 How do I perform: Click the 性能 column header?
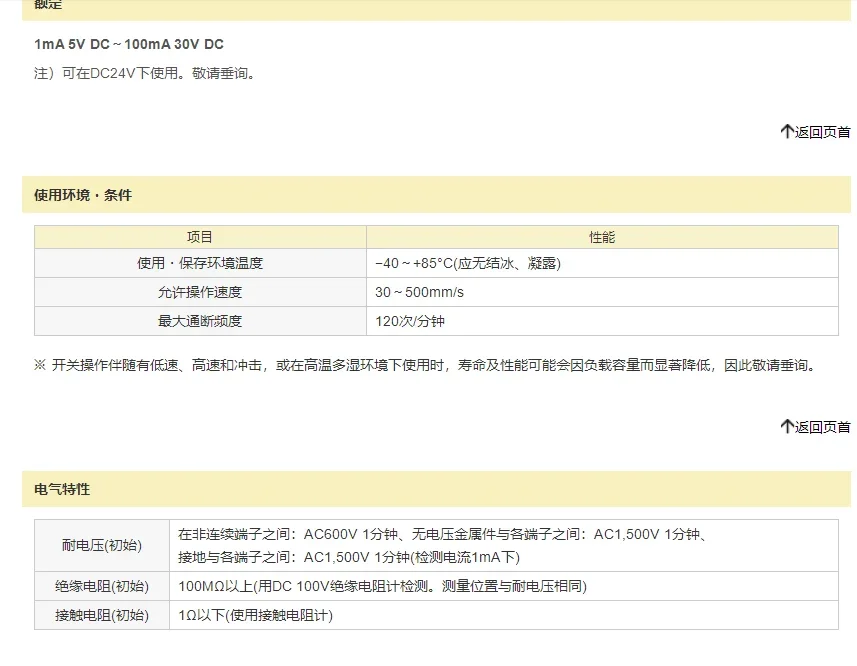pos(602,237)
